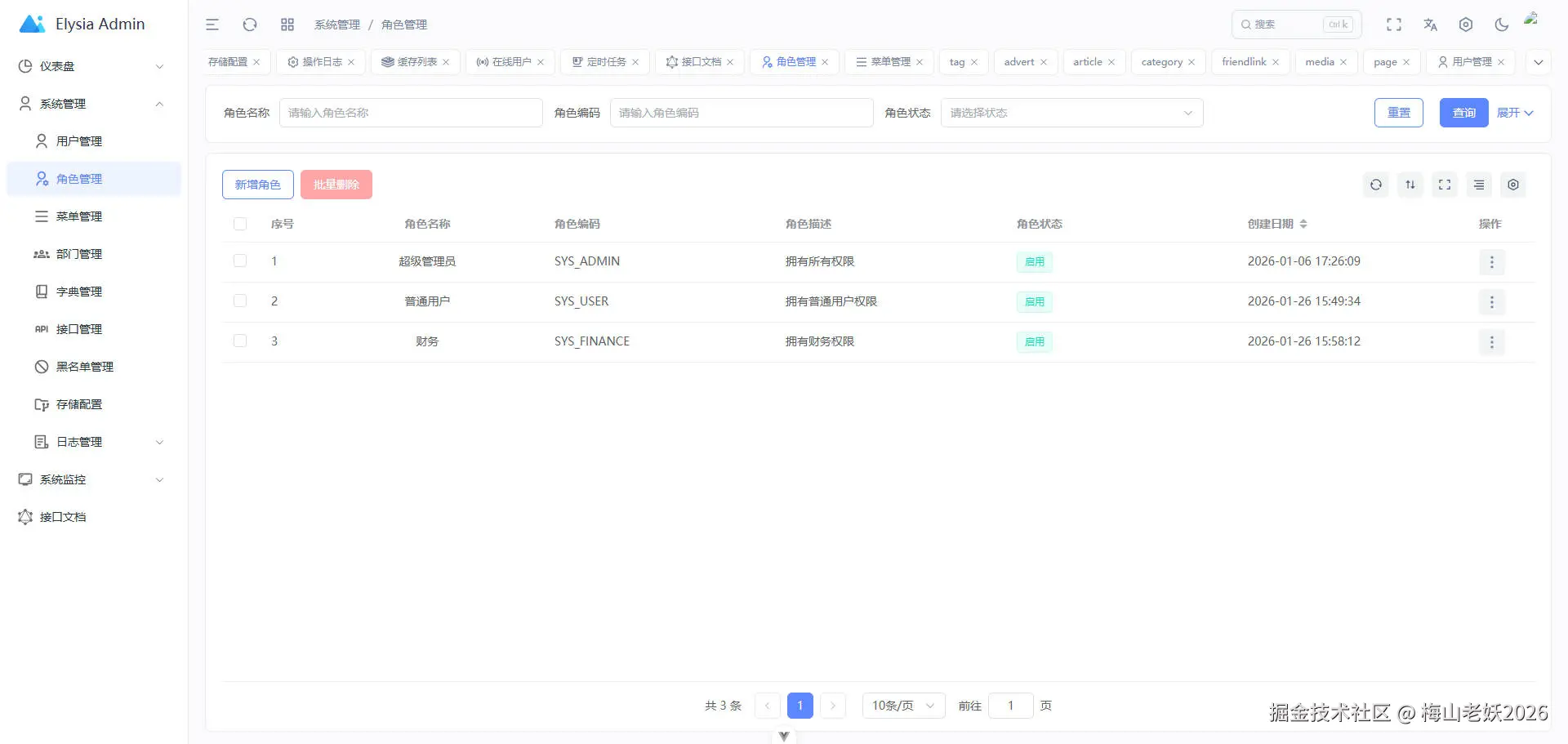Expand the 日志管理 submenu
1568x744 pixels.
(94, 442)
